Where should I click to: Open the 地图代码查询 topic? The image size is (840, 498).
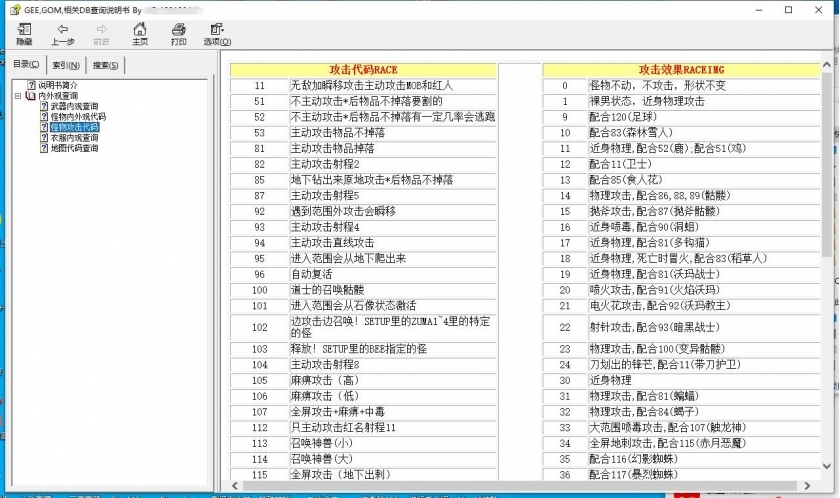(74, 148)
